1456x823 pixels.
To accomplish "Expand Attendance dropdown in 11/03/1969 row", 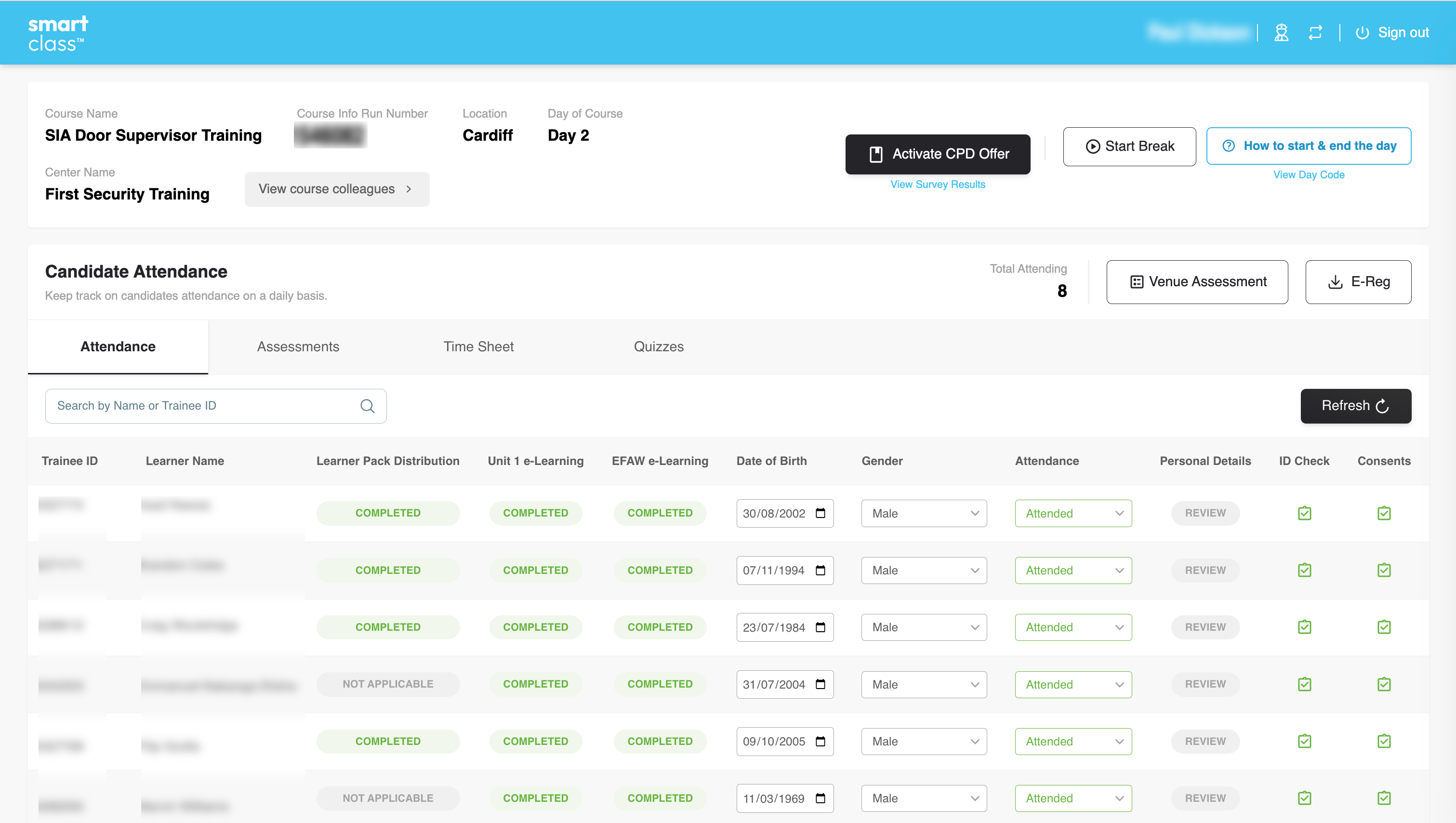I will (1073, 799).
